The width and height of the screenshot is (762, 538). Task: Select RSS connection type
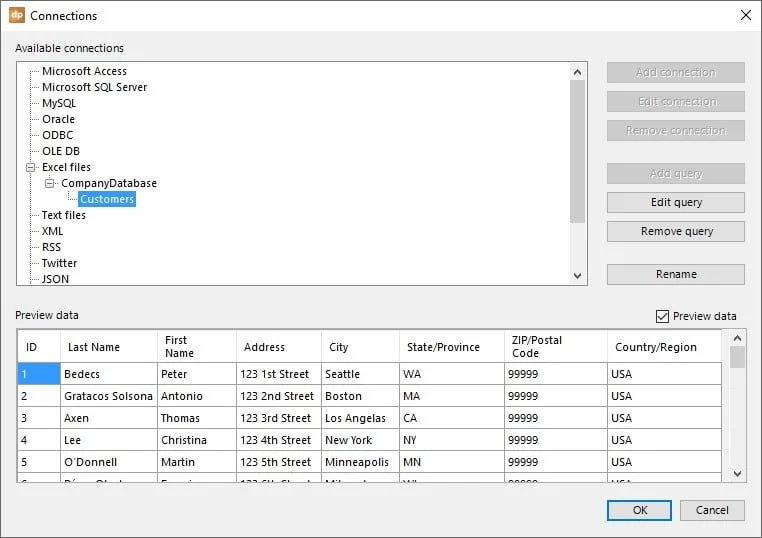click(52, 247)
